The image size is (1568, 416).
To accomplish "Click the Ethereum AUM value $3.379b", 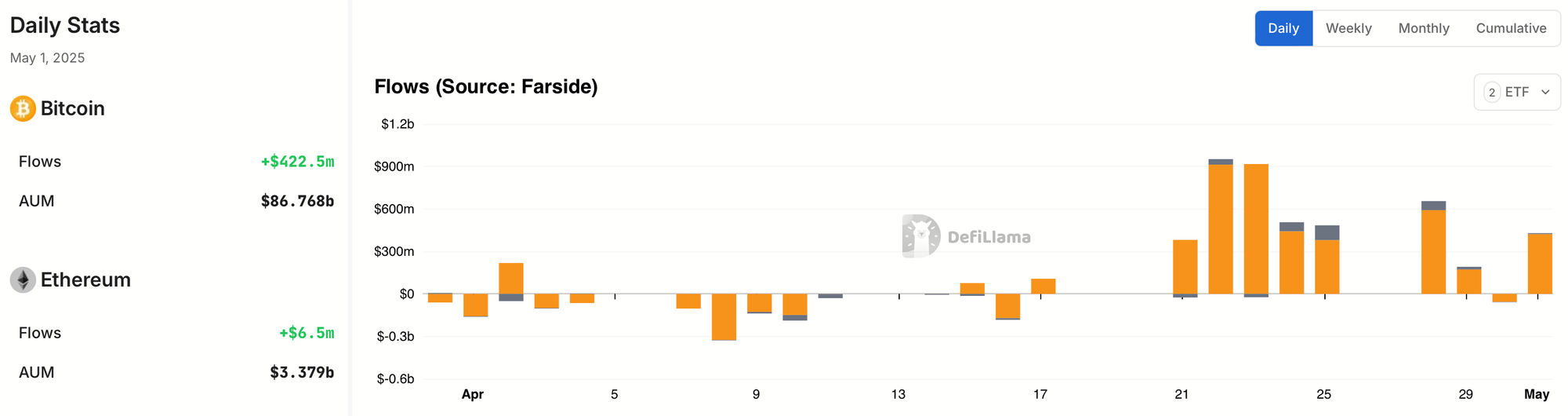I will [302, 372].
